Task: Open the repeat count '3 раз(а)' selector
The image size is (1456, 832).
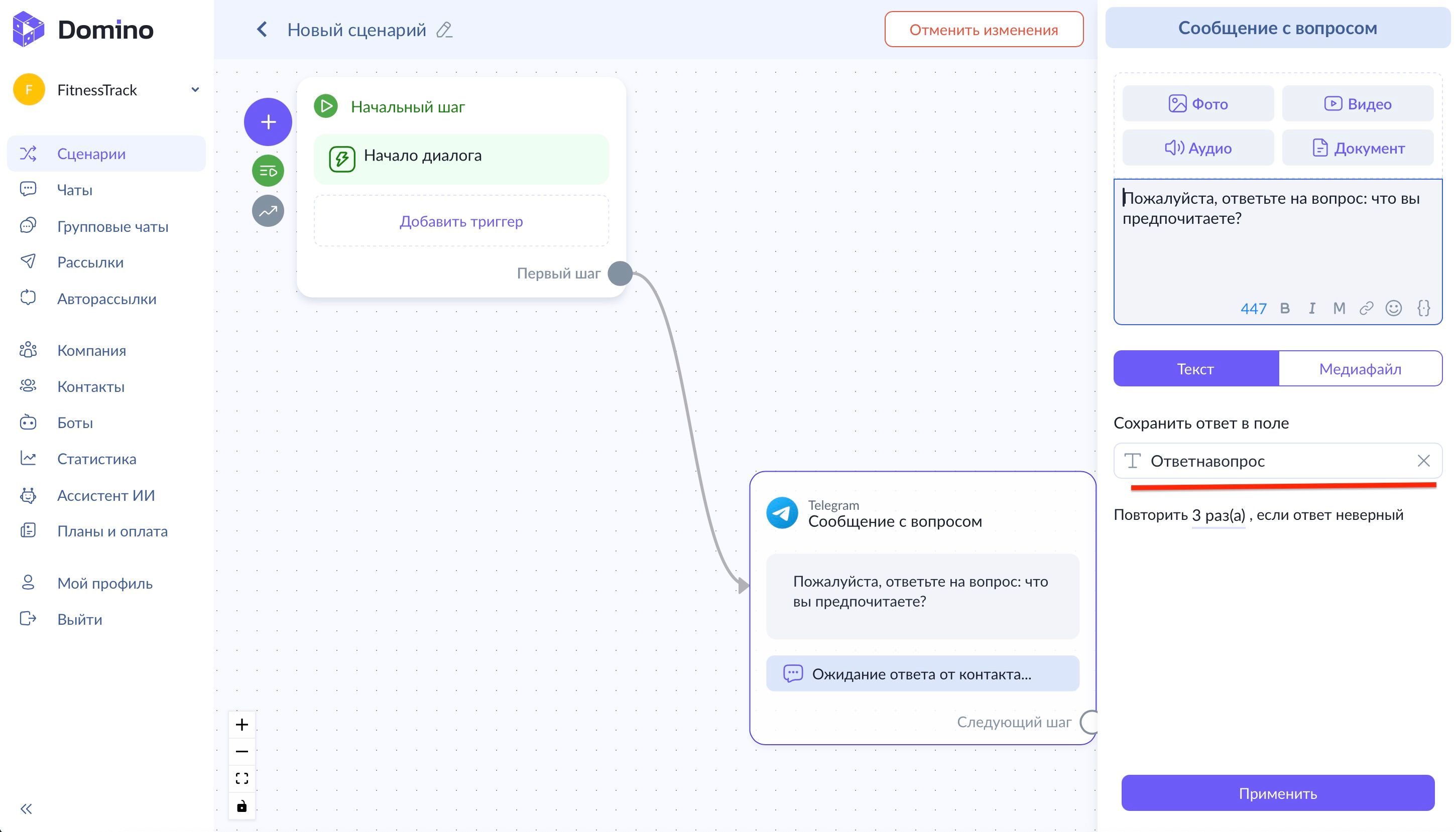Action: [1218, 515]
